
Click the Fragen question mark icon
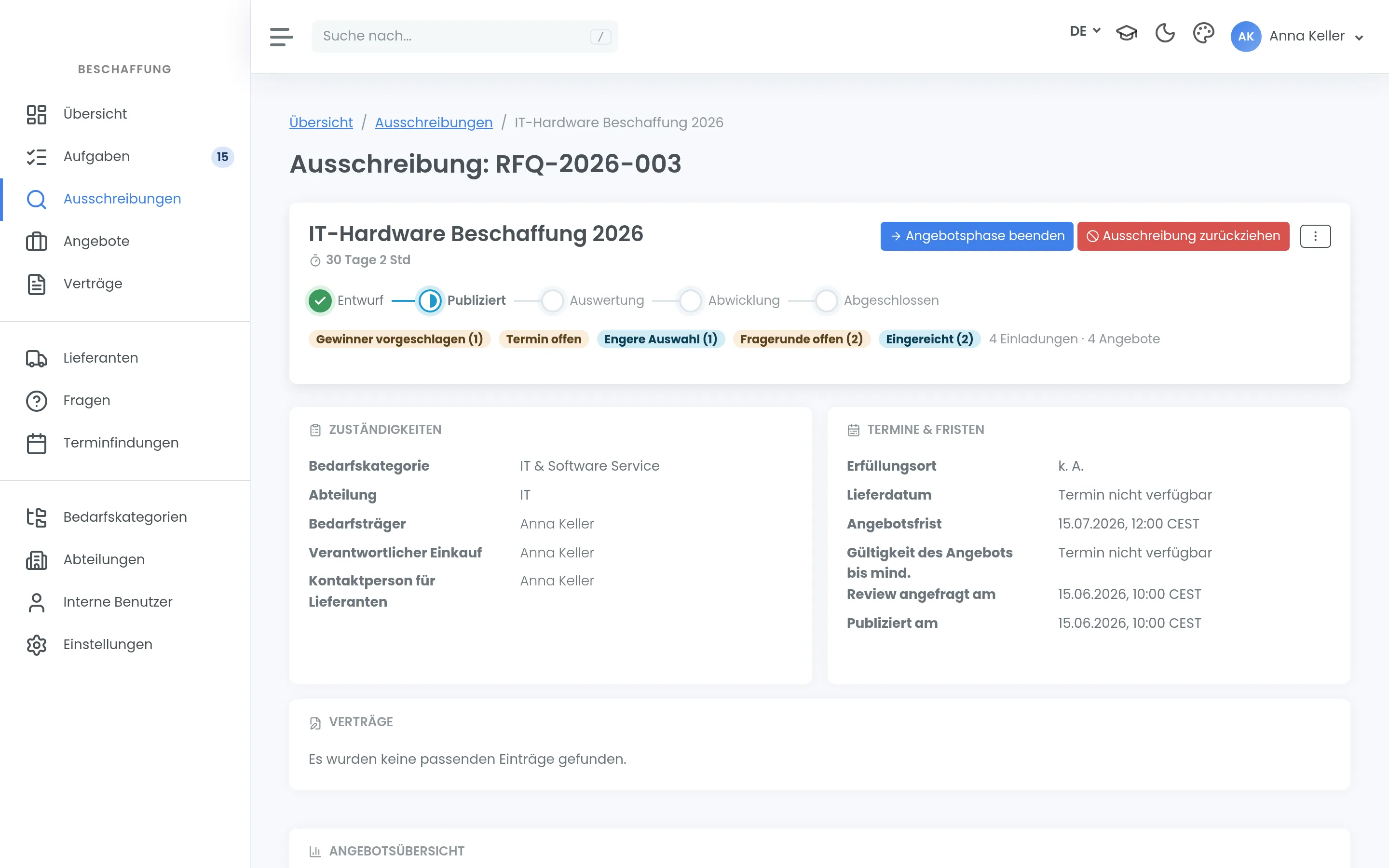pos(37,401)
